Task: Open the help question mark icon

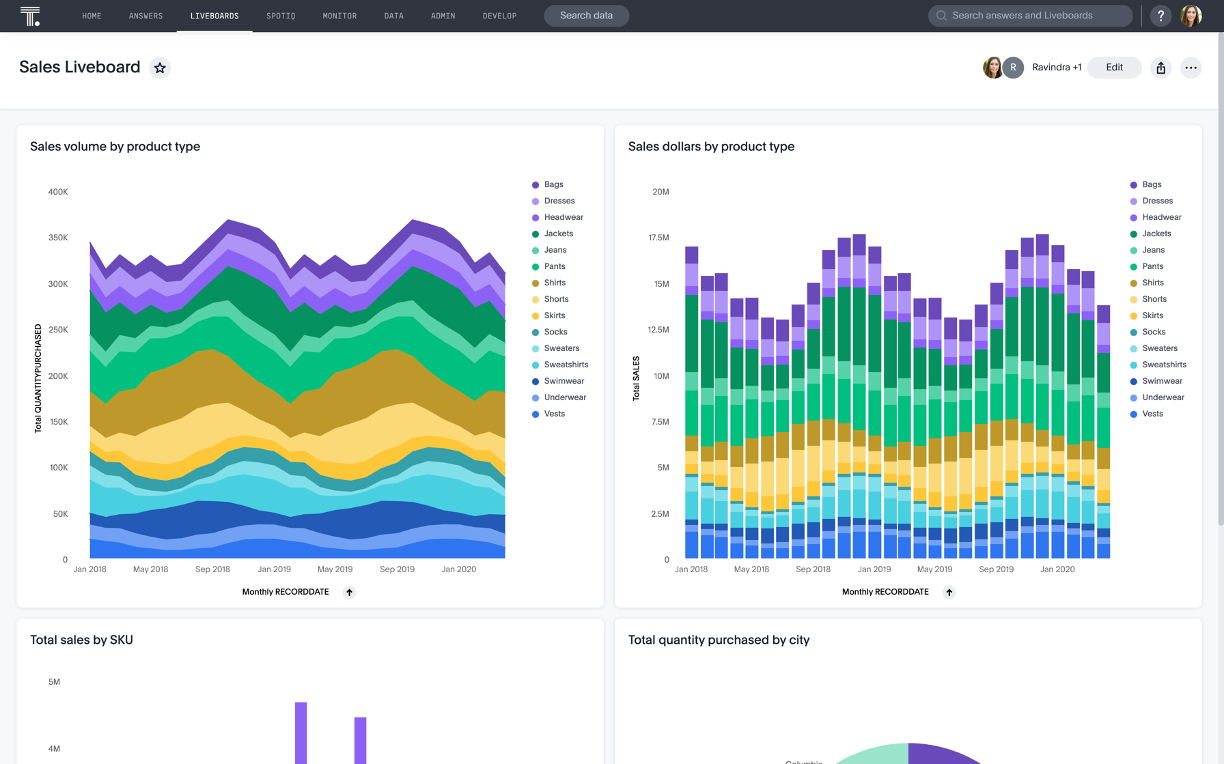Action: 1160,16
